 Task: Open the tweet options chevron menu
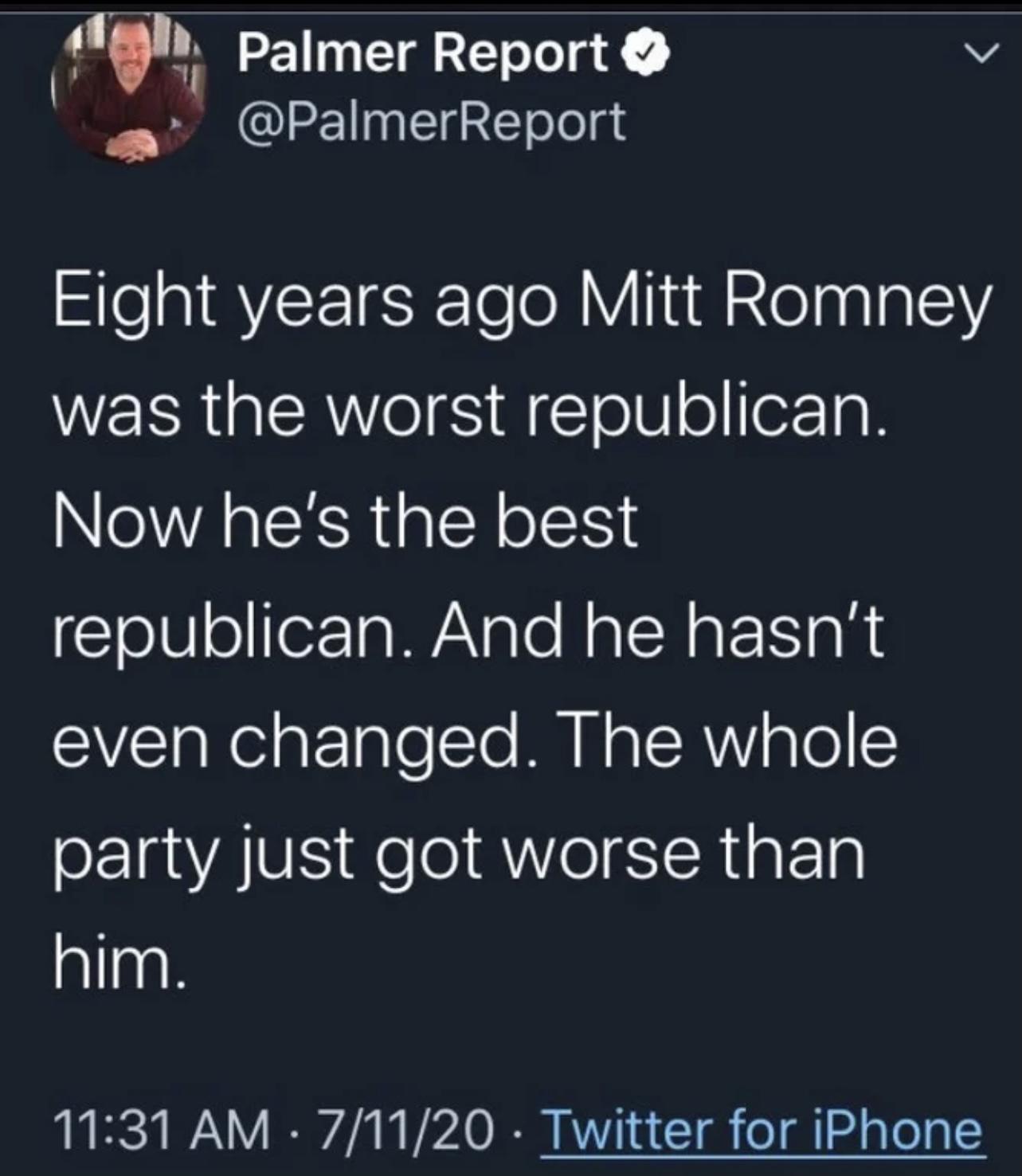[981, 54]
